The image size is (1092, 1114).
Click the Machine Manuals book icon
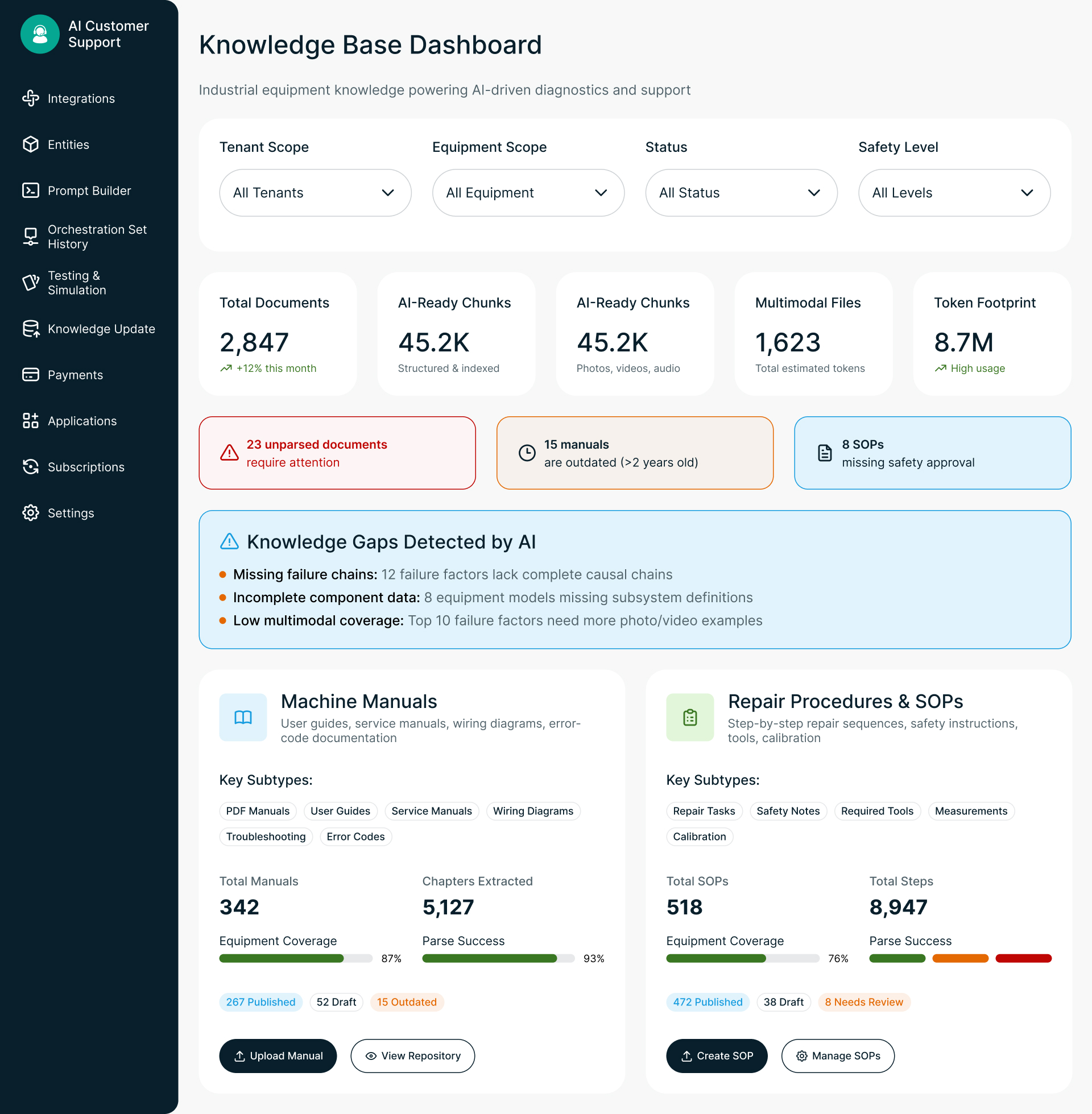click(x=243, y=717)
